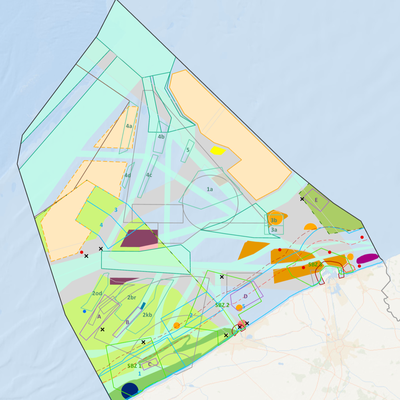
Task: Click the zone label 4b
Action: click(x=161, y=137)
